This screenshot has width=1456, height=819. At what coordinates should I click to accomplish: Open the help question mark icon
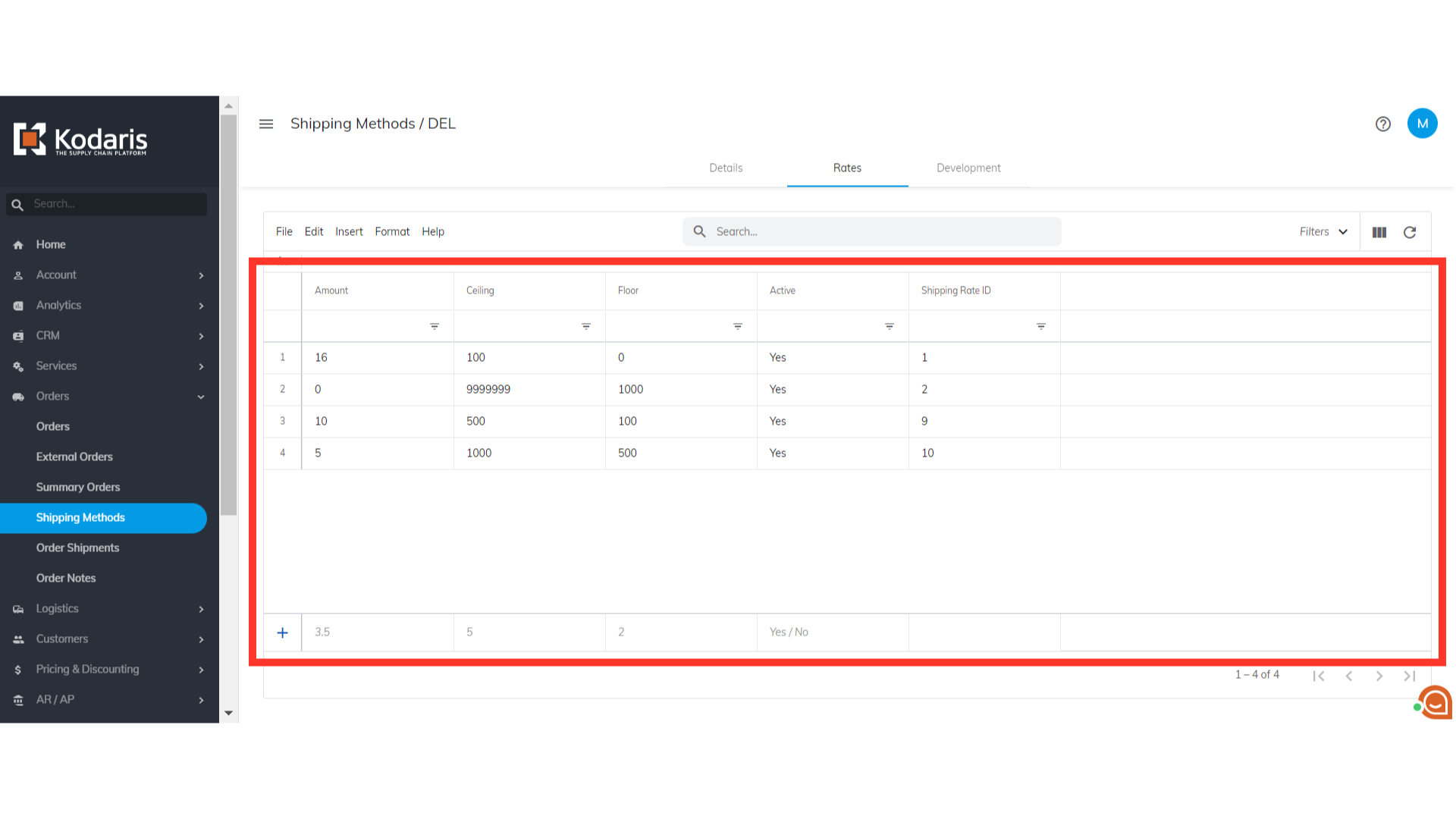coord(1382,124)
